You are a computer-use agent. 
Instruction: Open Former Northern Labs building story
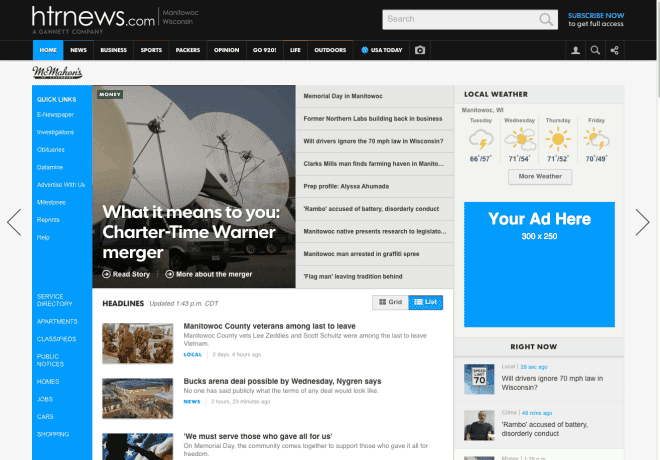click(x=375, y=119)
